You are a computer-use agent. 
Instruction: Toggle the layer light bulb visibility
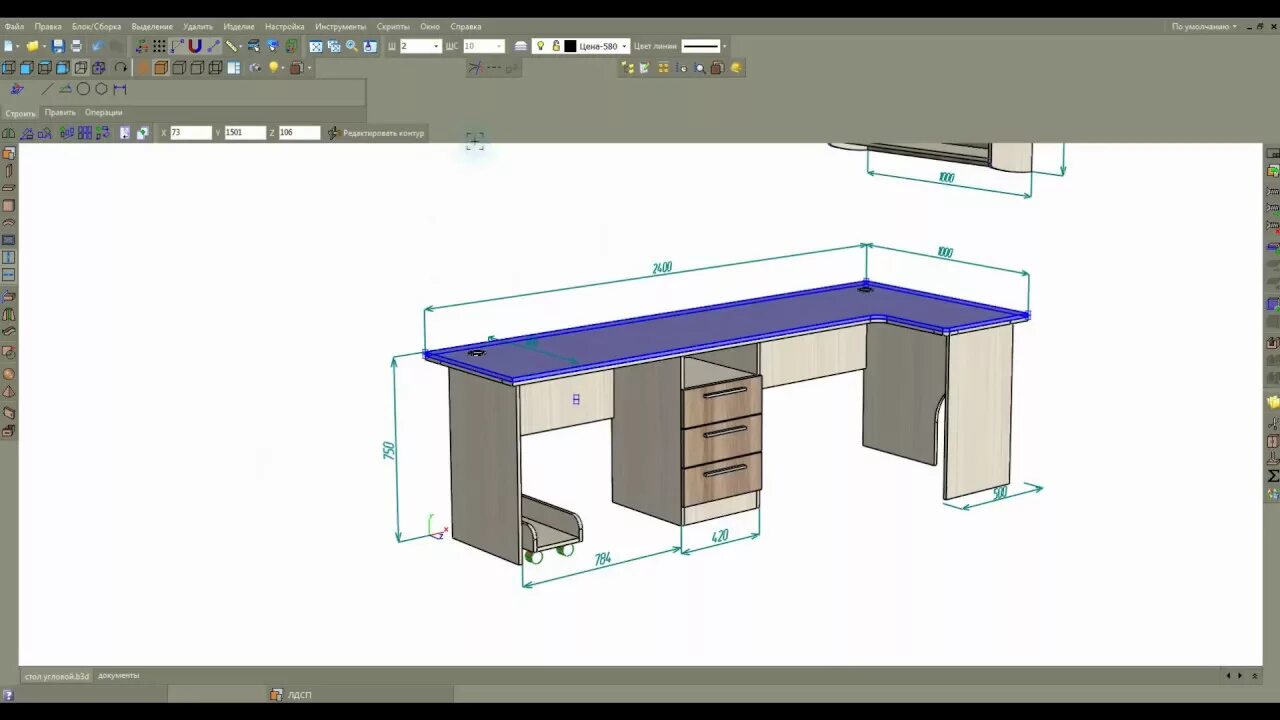(x=541, y=46)
